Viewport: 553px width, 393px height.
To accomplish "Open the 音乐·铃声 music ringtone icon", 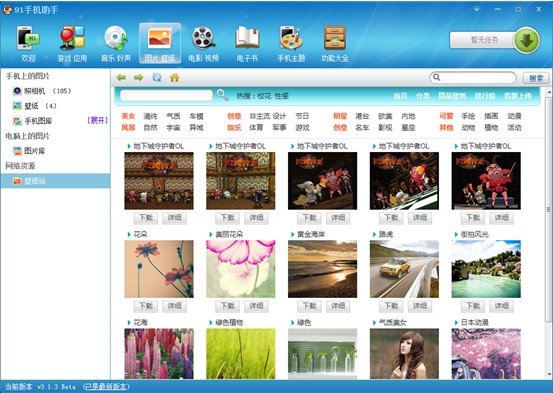I will [x=116, y=43].
